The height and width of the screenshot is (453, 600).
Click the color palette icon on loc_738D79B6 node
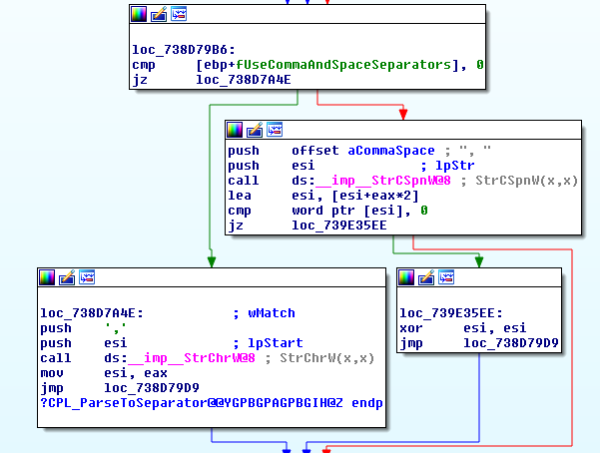point(139,14)
